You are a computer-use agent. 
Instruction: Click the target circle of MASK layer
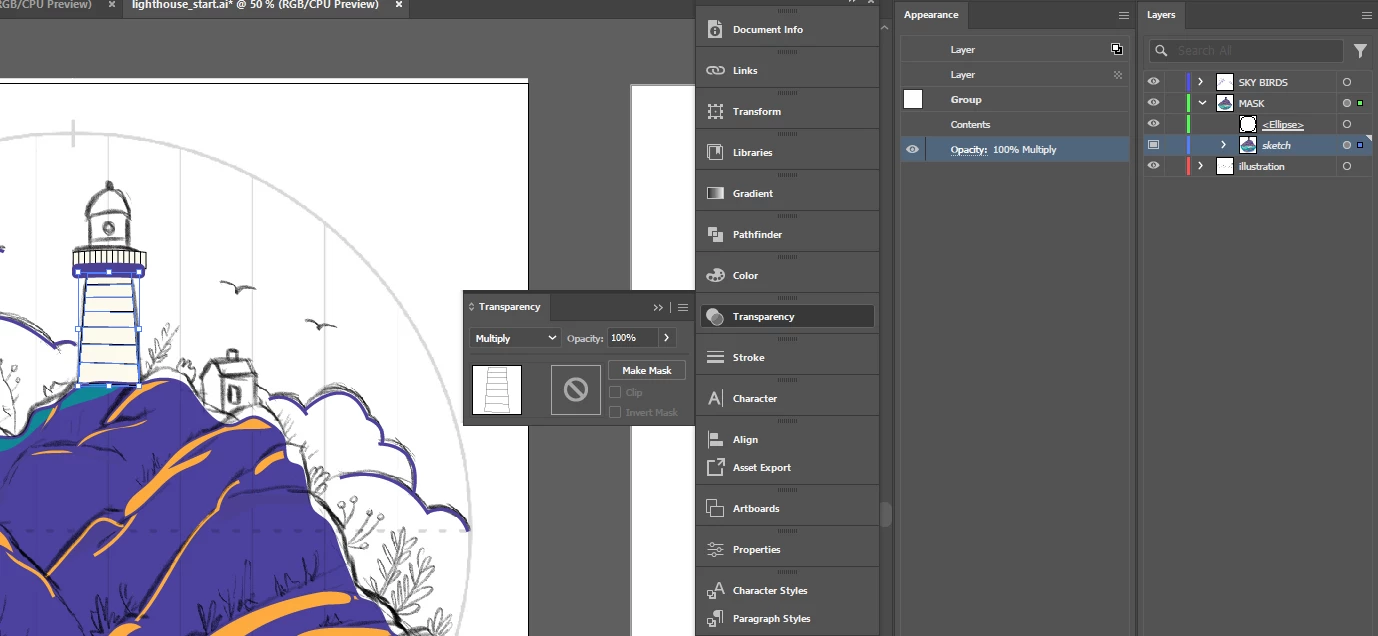coord(1346,104)
